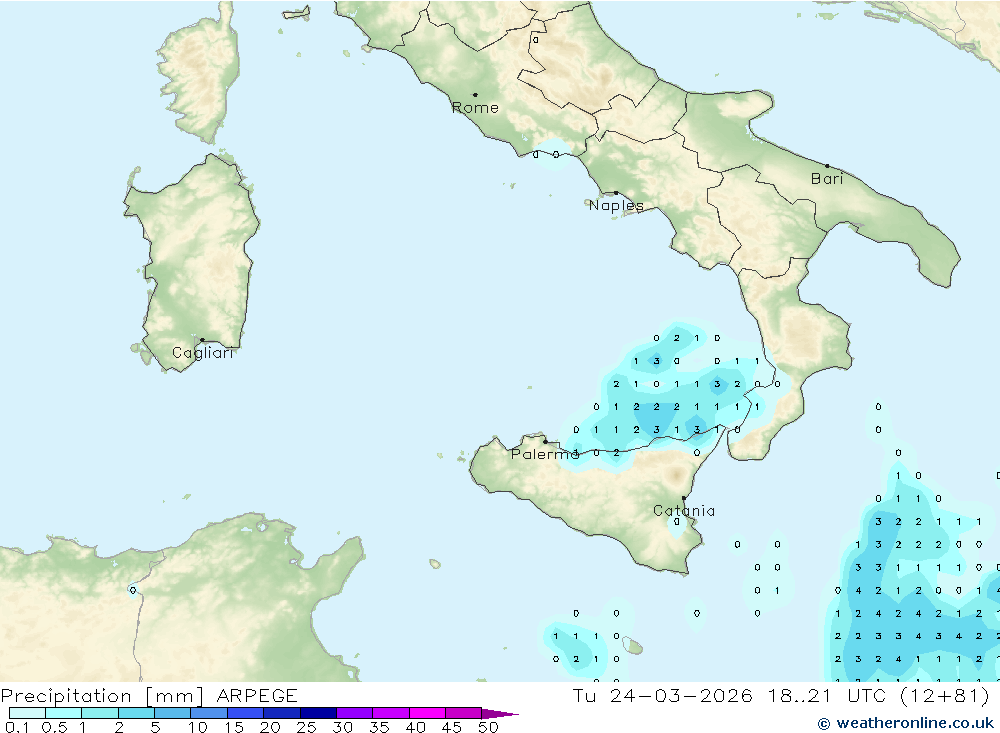Click the "Bari" city name label
This screenshot has height=733, width=1000.
(827, 179)
